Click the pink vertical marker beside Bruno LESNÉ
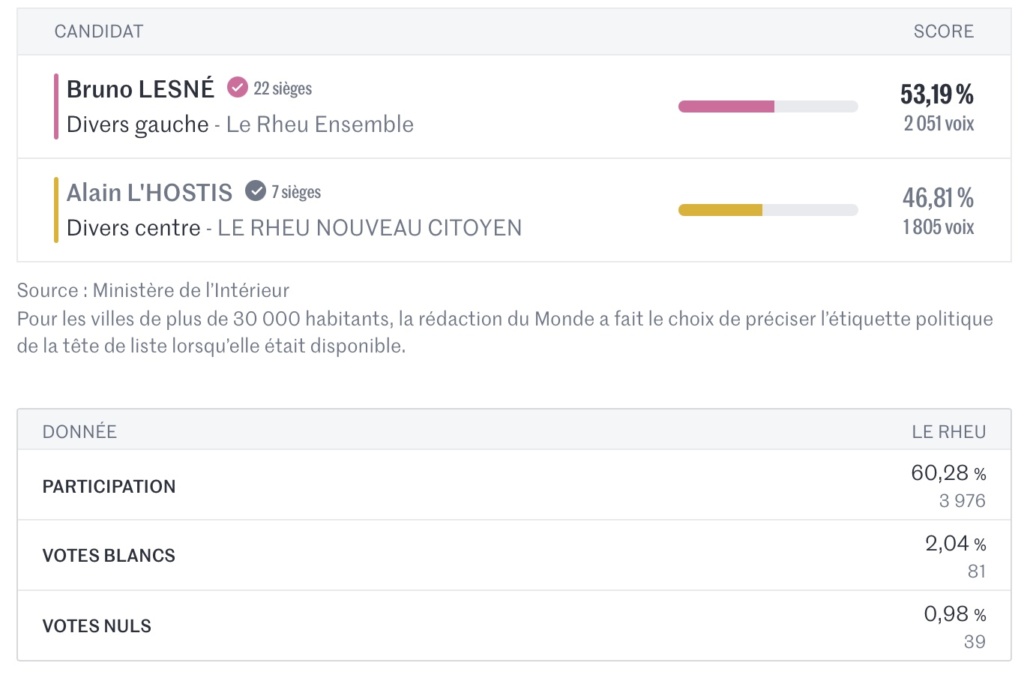Viewport: 1024px width, 678px height. (x=56, y=106)
